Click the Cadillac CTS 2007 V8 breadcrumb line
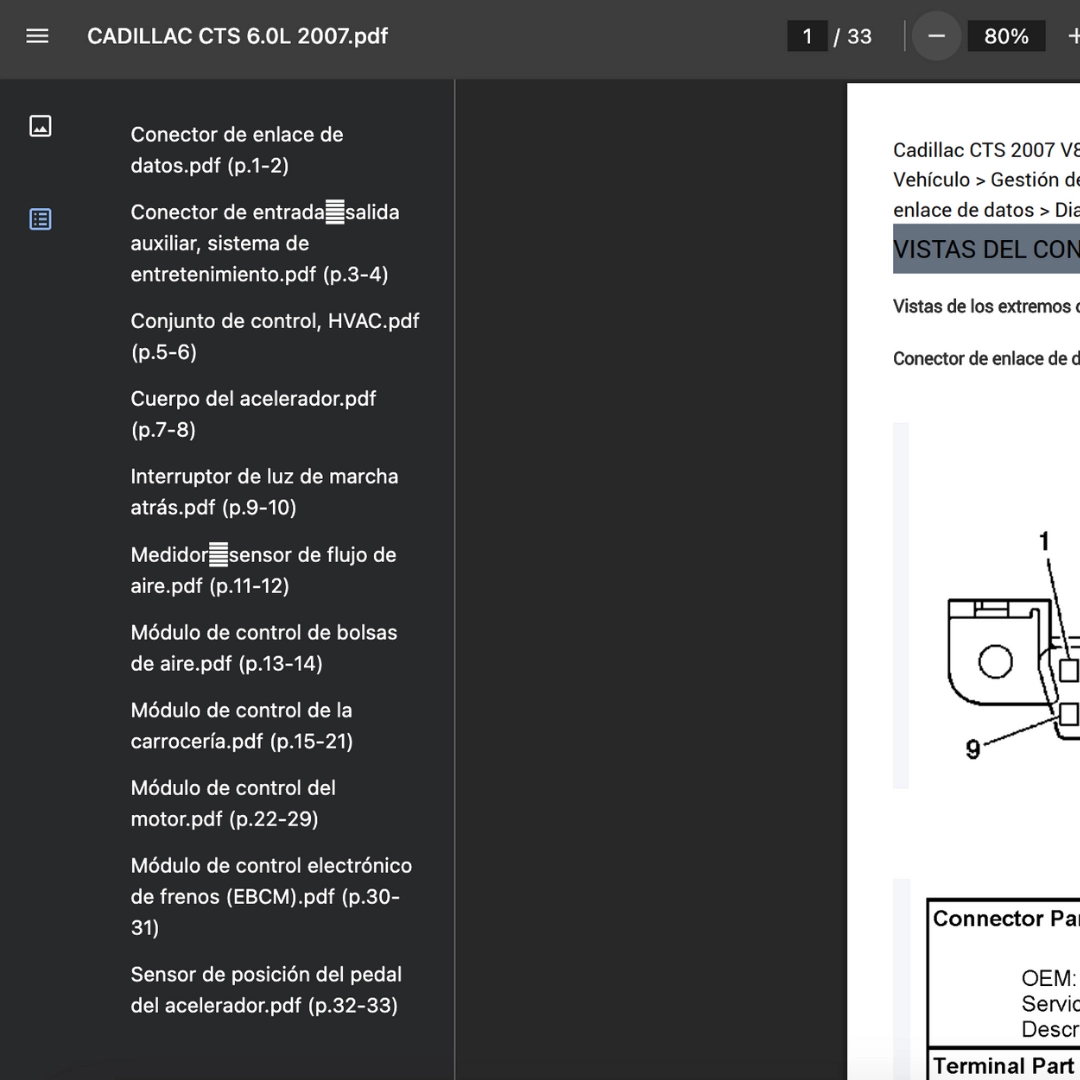 [x=986, y=149]
